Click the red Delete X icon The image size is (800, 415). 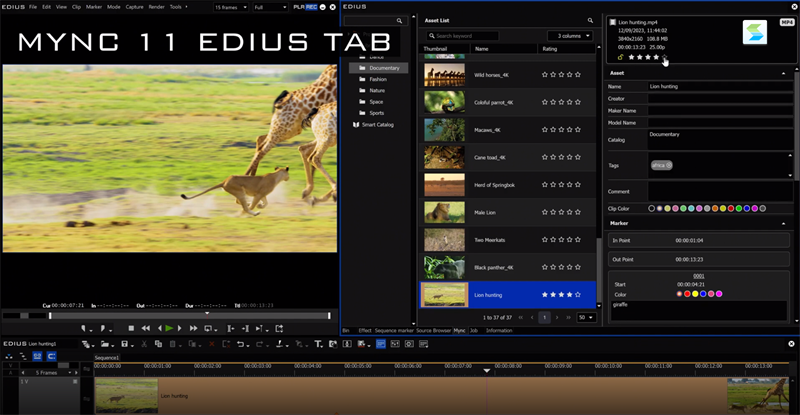(212, 344)
